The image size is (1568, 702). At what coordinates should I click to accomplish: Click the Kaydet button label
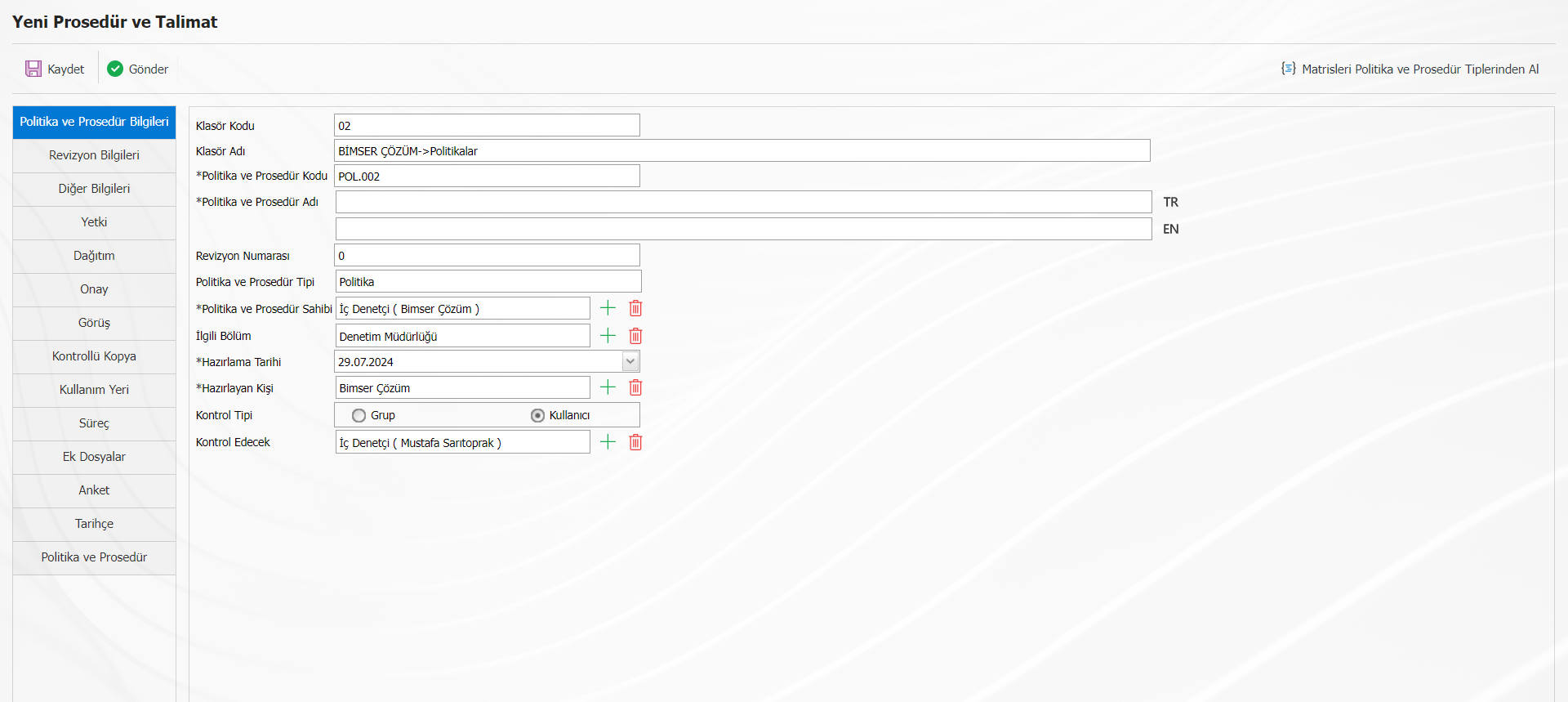(x=65, y=69)
